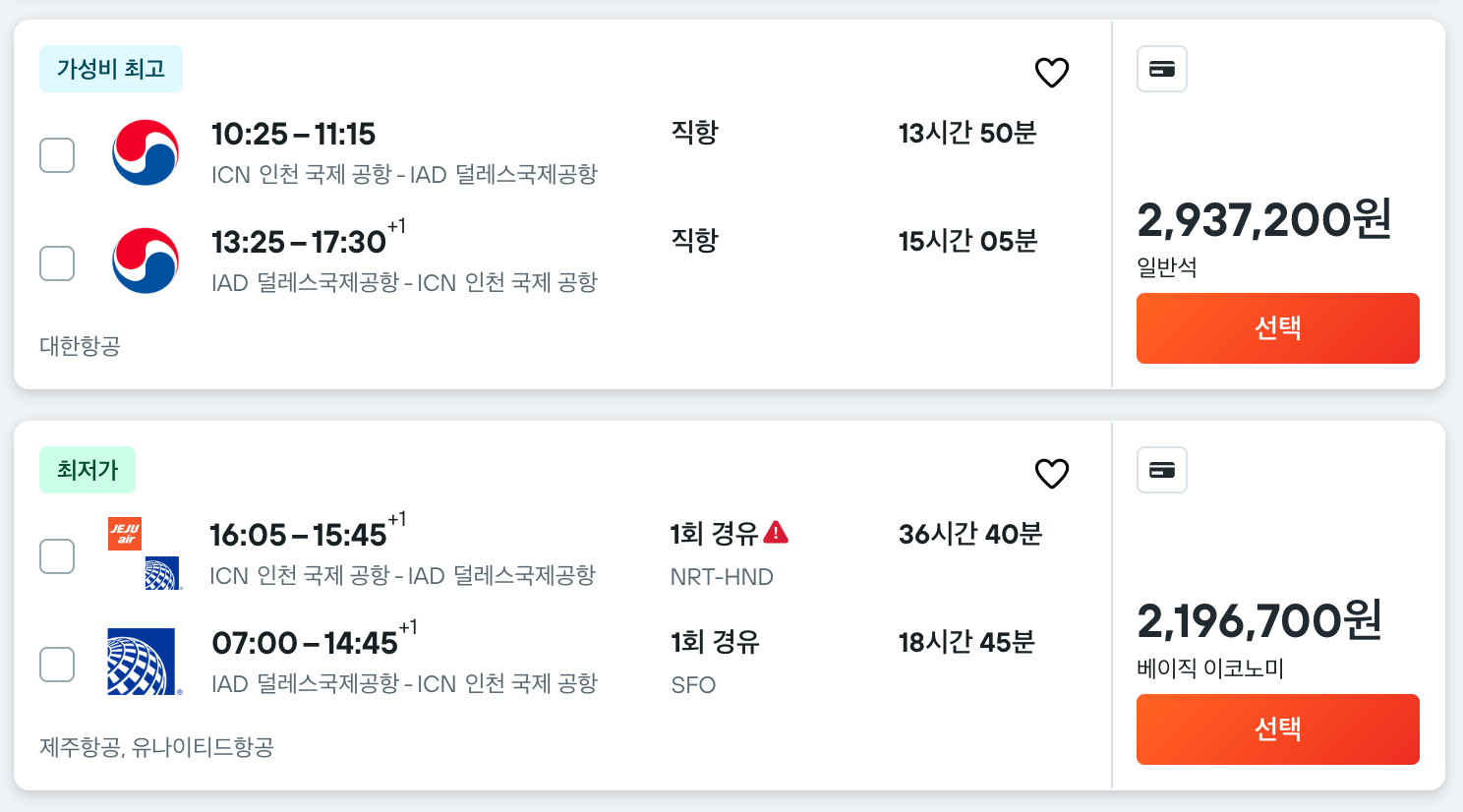Check the United return flight checkbox
Viewport: 1463px width, 812px height.
click(57, 664)
